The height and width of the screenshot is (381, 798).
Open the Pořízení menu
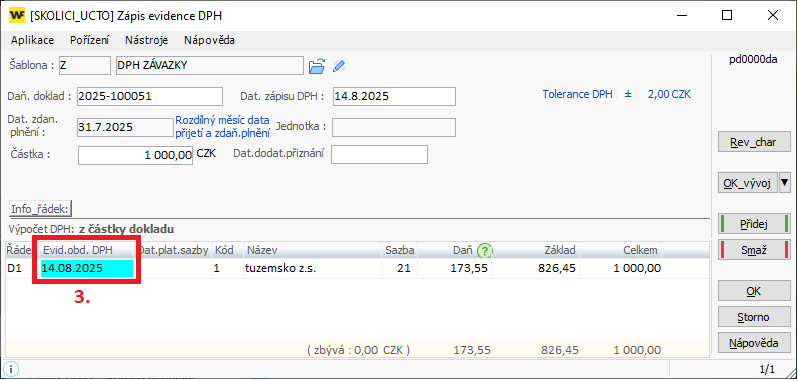(90, 40)
